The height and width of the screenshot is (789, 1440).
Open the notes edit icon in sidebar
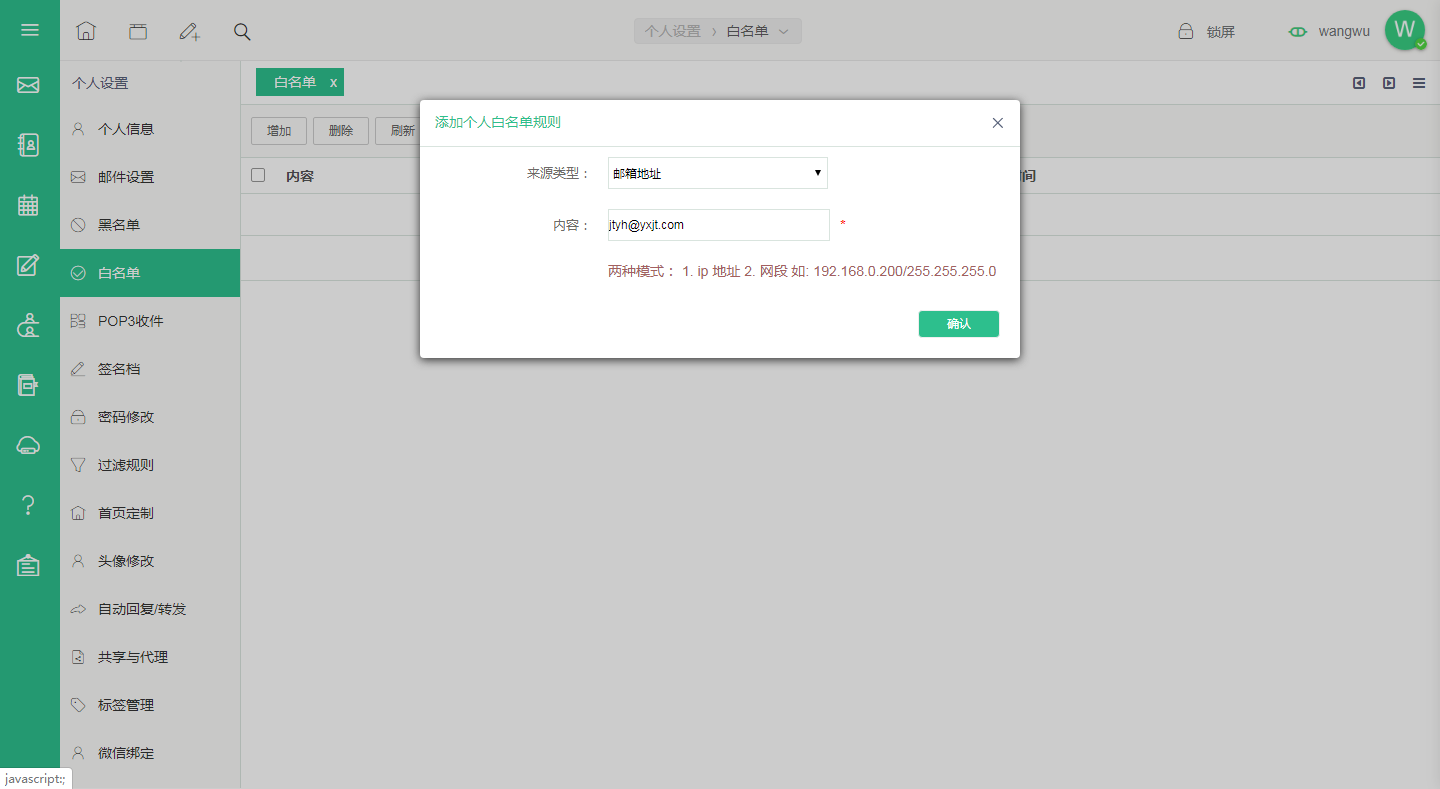pyautogui.click(x=28, y=265)
